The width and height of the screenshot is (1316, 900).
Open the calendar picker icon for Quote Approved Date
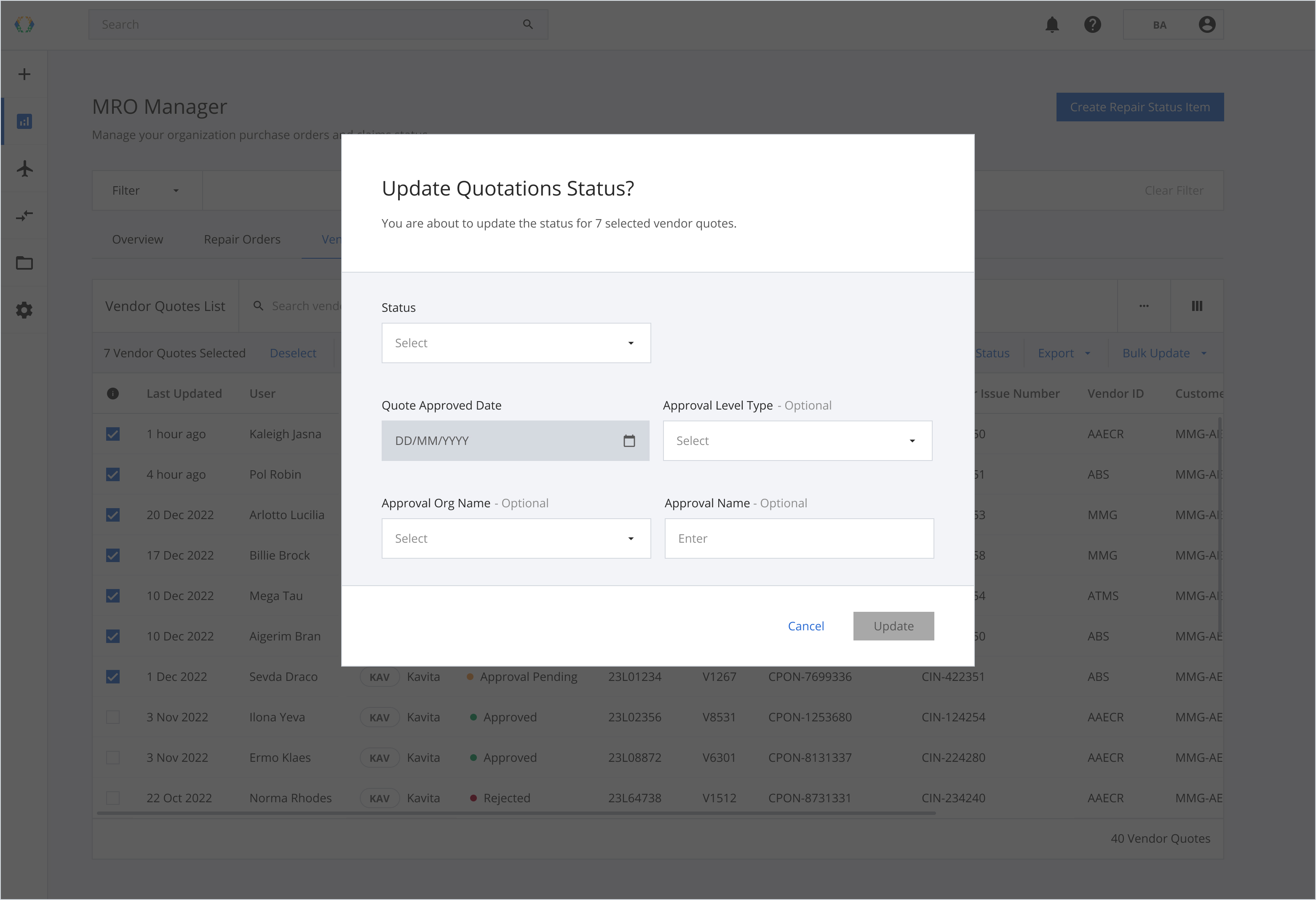(629, 441)
